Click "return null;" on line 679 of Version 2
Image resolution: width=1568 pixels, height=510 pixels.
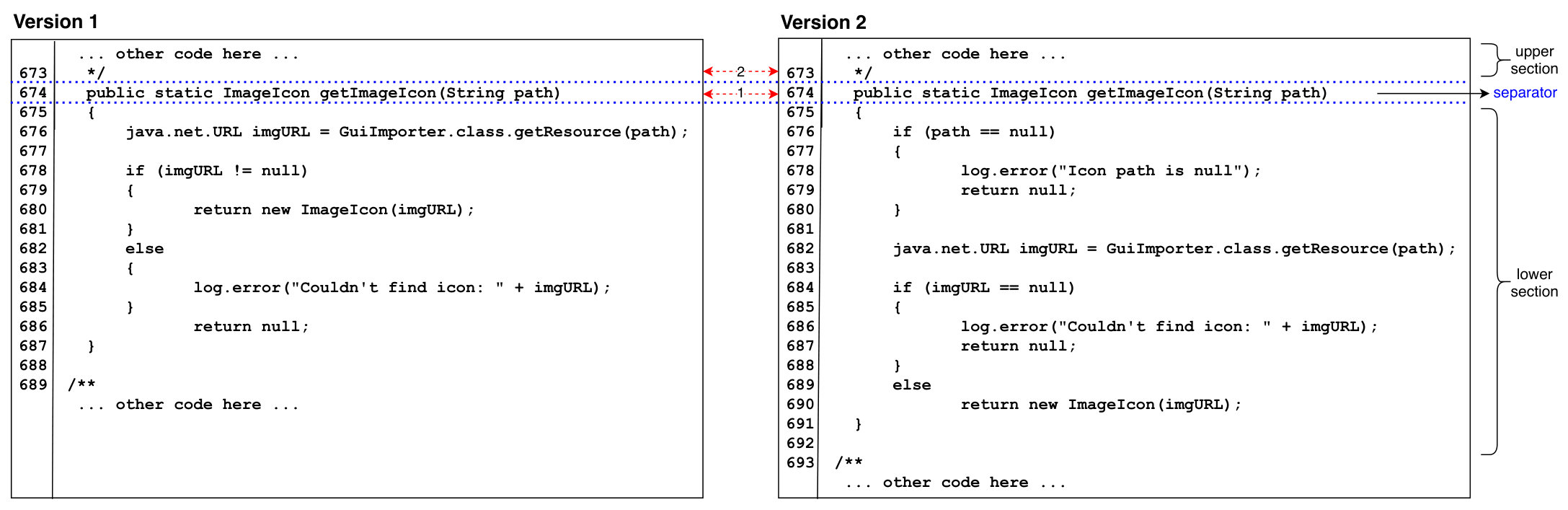click(1018, 190)
